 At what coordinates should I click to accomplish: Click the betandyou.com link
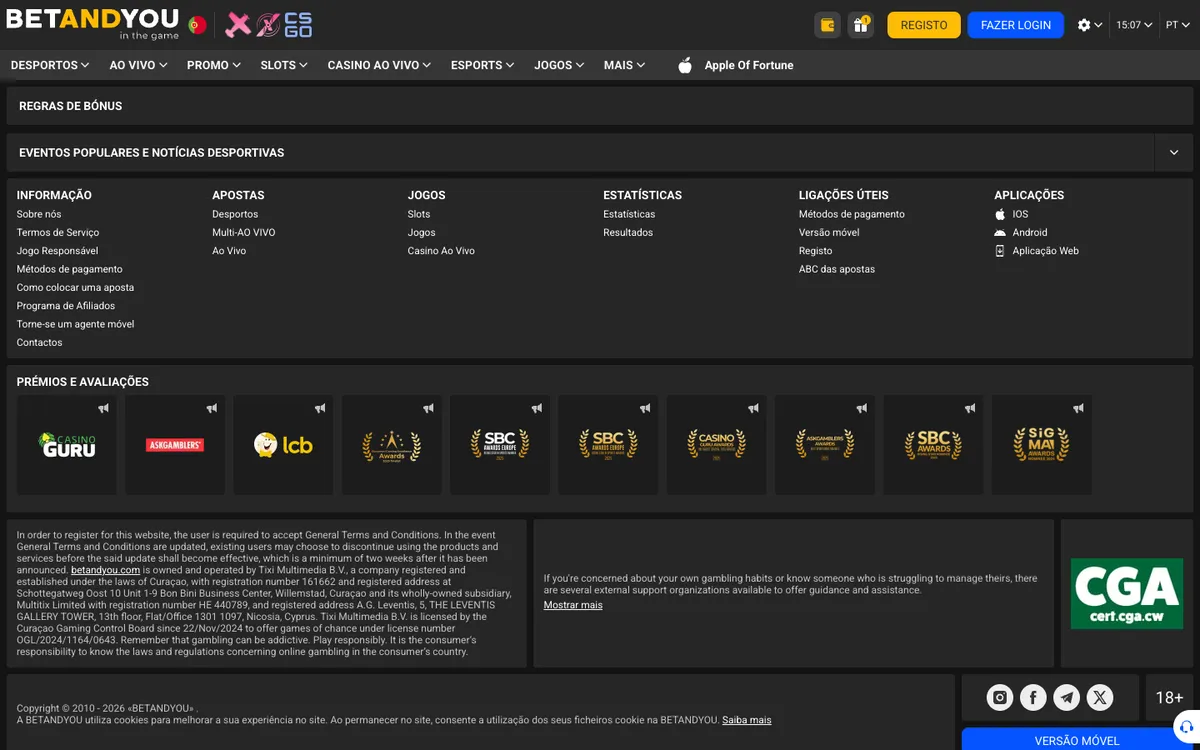tap(105, 570)
